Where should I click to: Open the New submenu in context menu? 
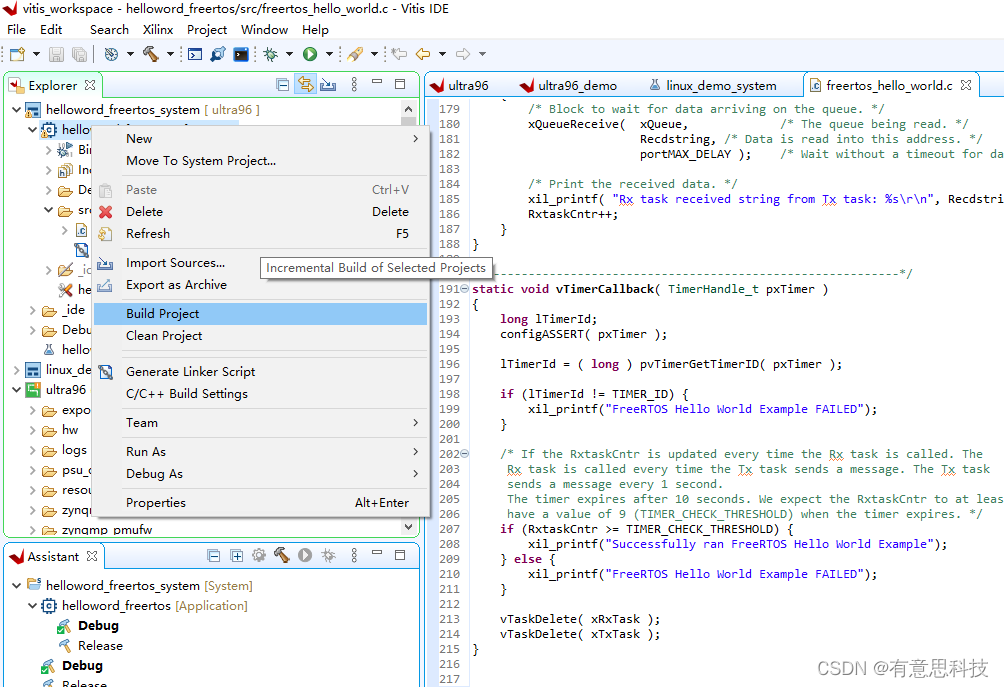pos(261,139)
